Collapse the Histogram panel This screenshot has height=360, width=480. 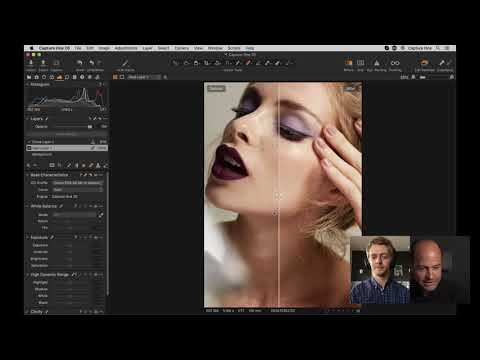pos(28,84)
